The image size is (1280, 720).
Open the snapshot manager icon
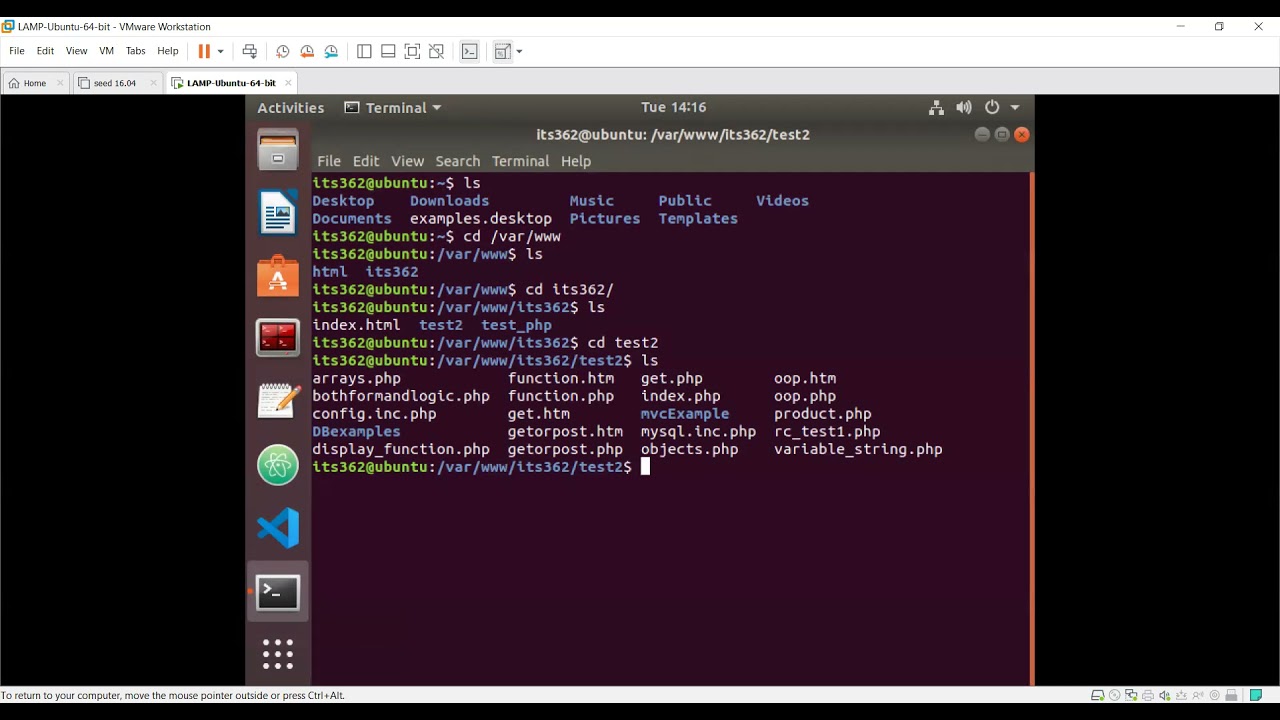pyautogui.click(x=331, y=51)
